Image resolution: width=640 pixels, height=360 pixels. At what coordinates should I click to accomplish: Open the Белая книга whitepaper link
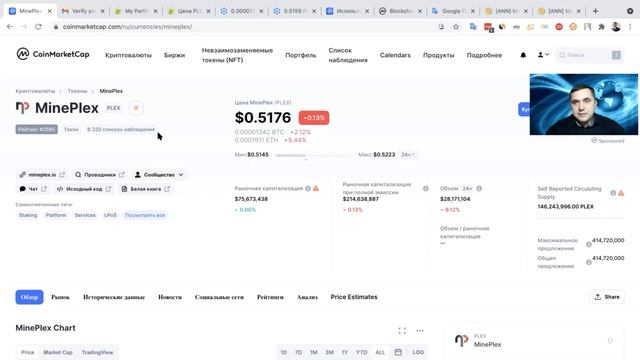(x=145, y=189)
